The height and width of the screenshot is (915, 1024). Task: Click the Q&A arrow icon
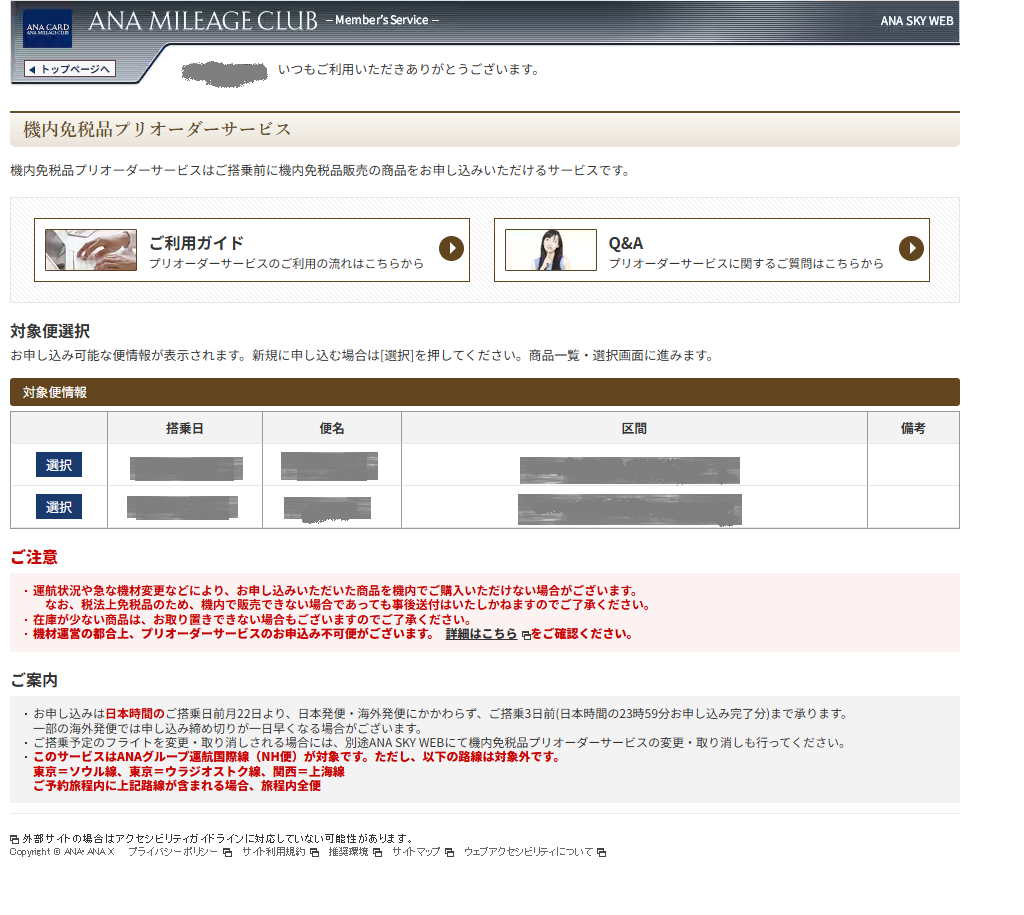(x=911, y=248)
